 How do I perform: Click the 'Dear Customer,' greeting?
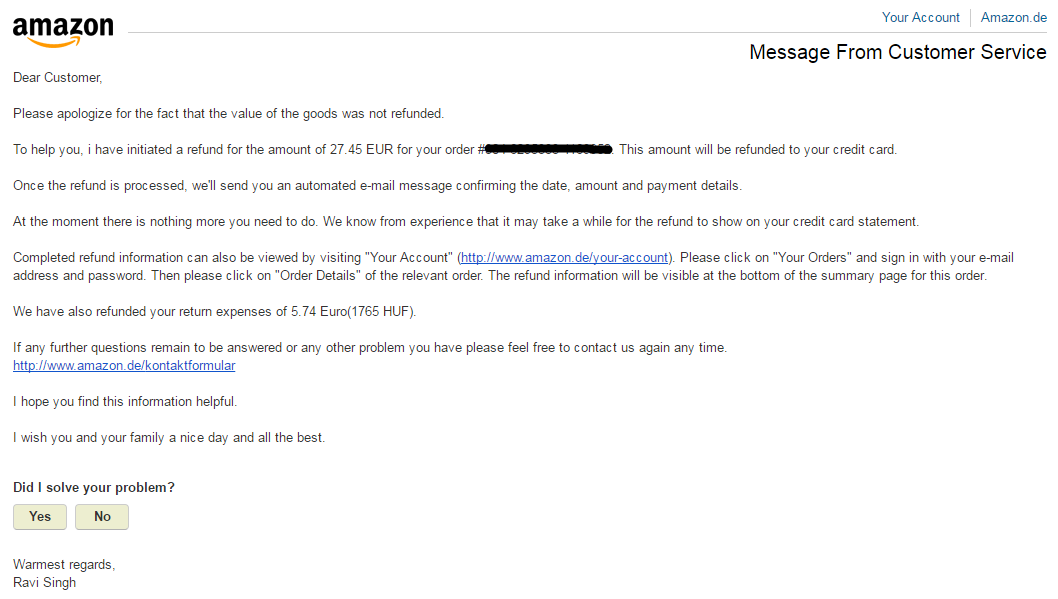click(57, 78)
